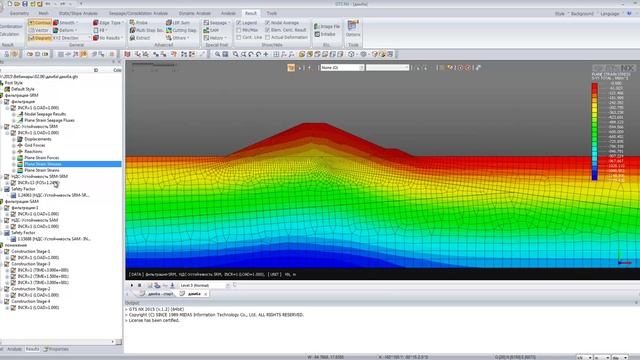
Task: Select Displacements in the results tree
Action: tap(38, 139)
